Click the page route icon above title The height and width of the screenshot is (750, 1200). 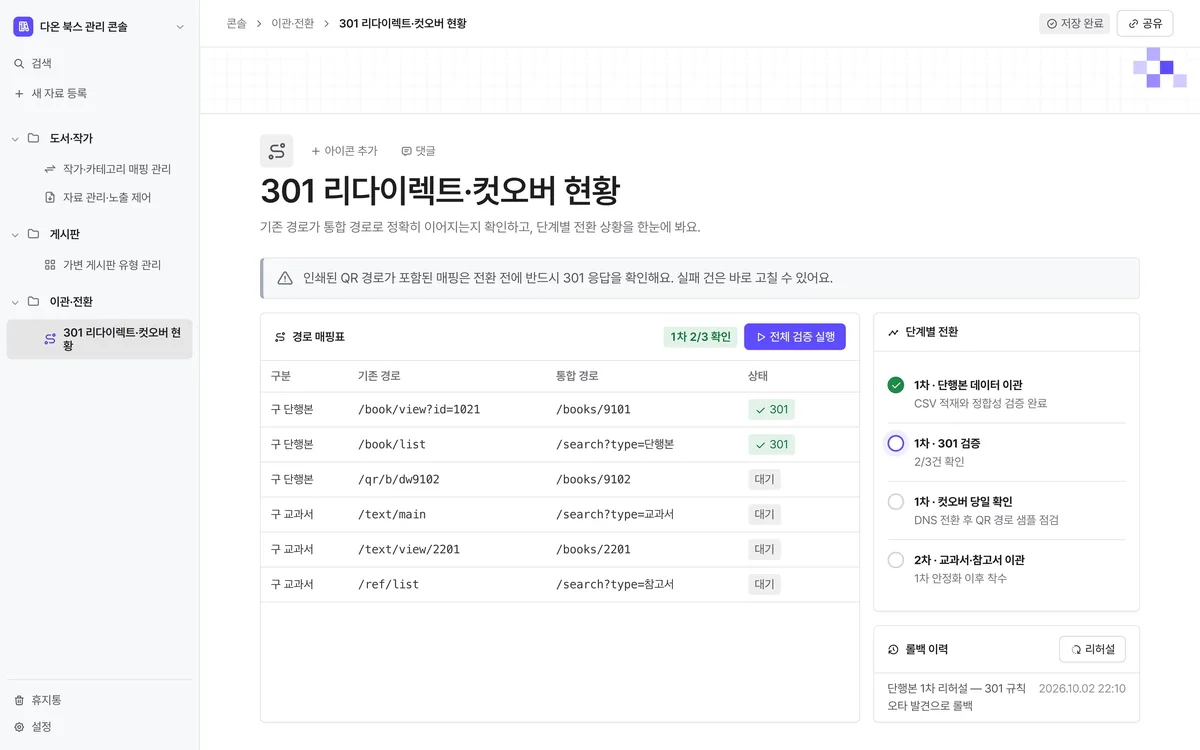tap(277, 151)
